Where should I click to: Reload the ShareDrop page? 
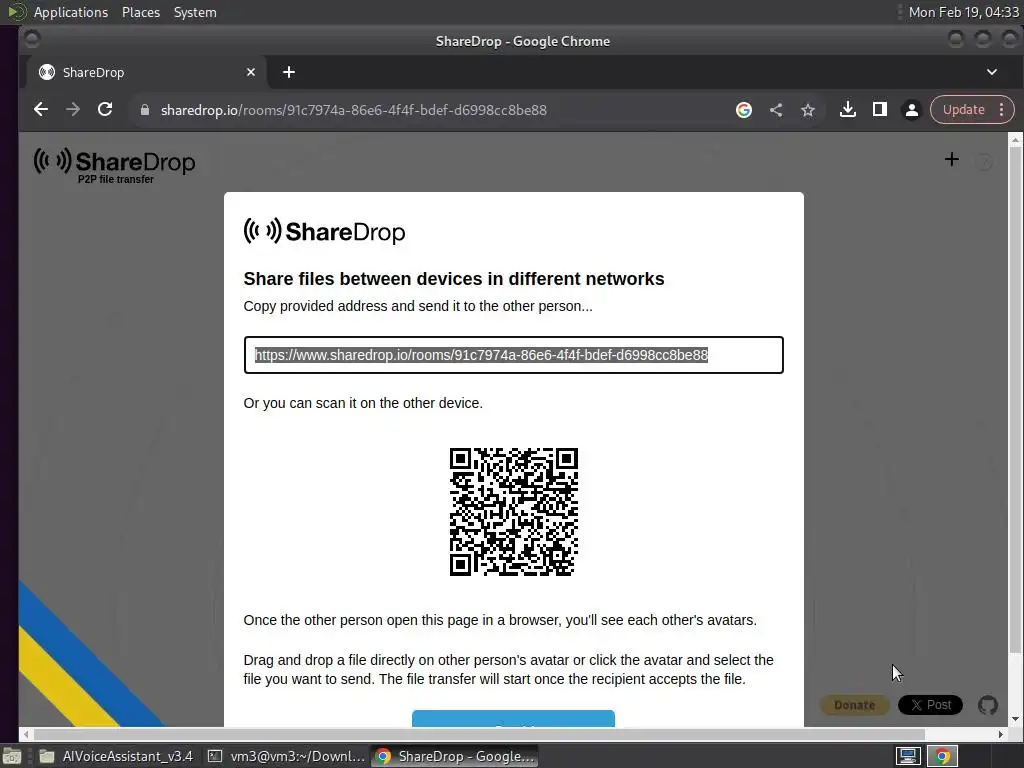point(104,110)
